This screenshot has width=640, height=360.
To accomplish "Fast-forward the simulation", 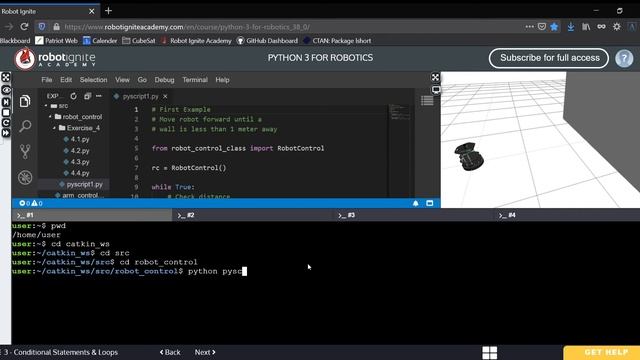I will click(x=6, y=133).
